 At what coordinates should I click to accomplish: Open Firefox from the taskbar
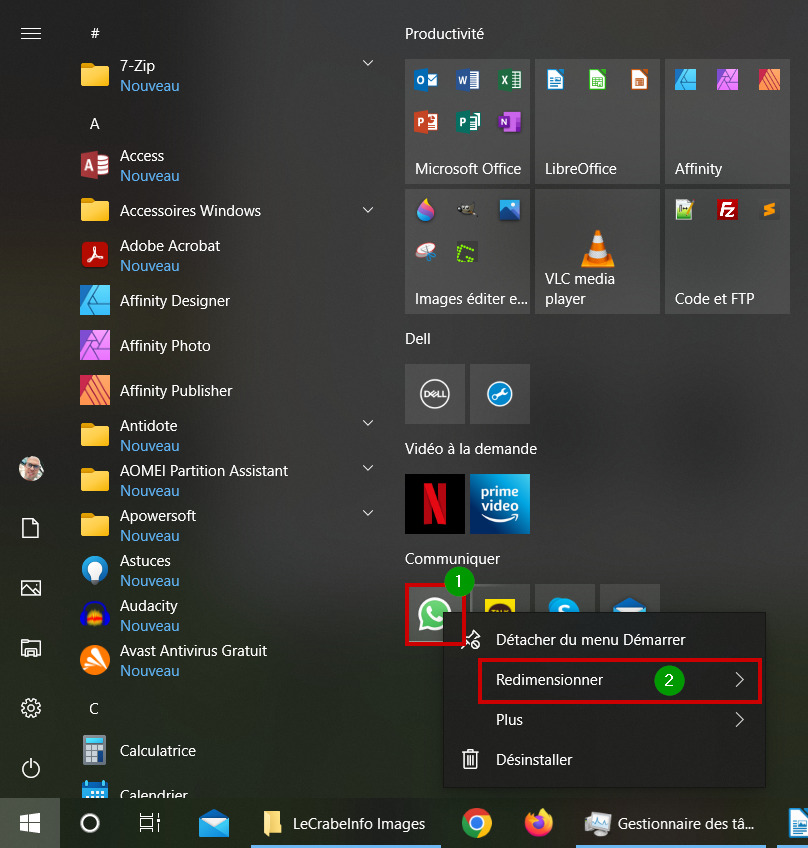point(539,823)
